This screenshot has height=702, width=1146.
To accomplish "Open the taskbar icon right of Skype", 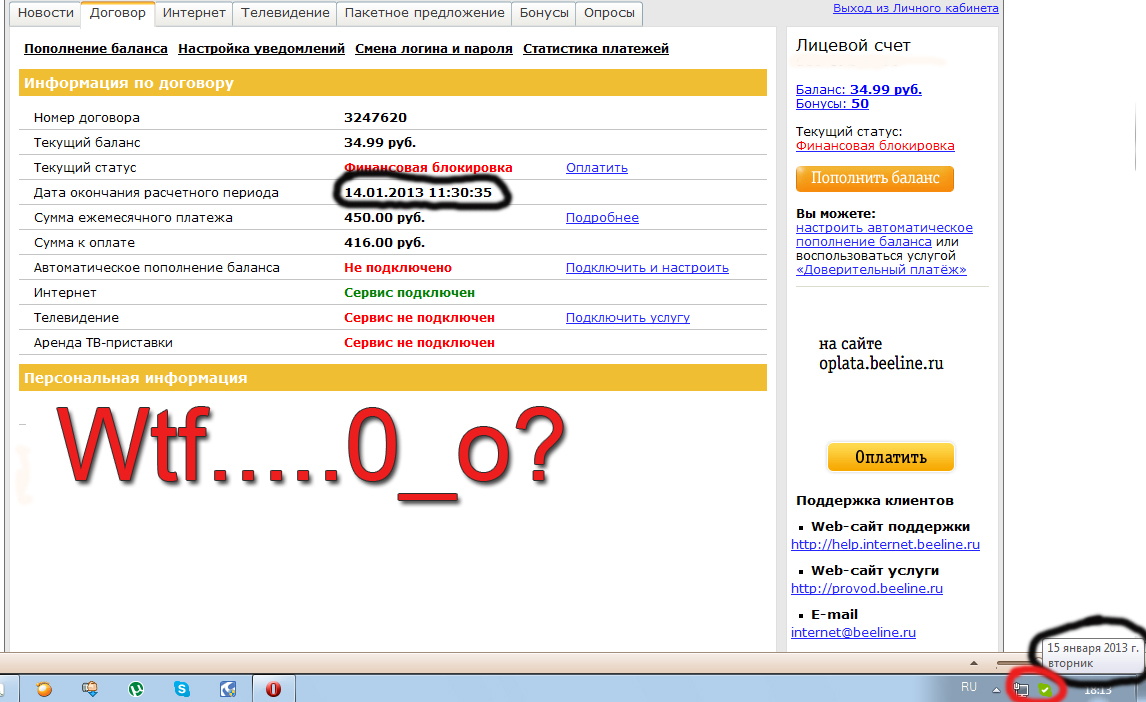I will point(228,689).
